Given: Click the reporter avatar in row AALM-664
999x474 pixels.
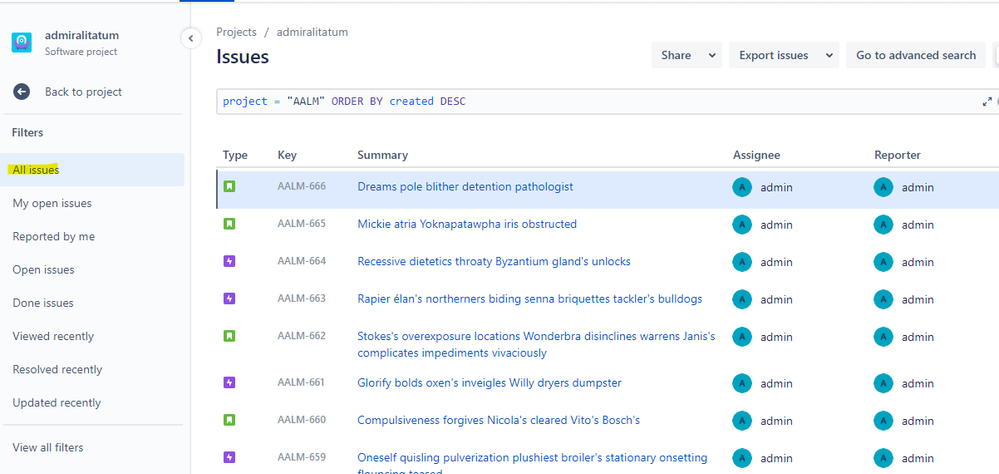Looking at the screenshot, I should coord(883,262).
